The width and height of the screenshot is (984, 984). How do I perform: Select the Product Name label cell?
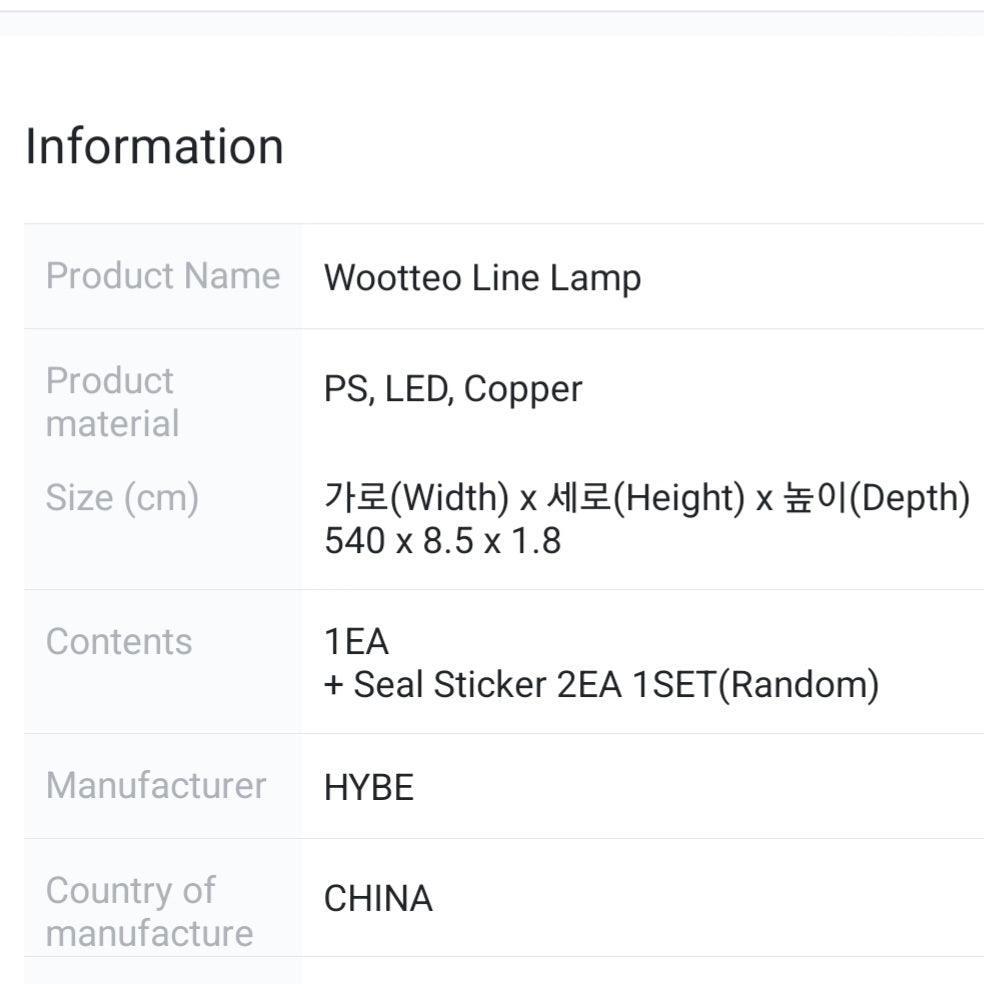163,276
